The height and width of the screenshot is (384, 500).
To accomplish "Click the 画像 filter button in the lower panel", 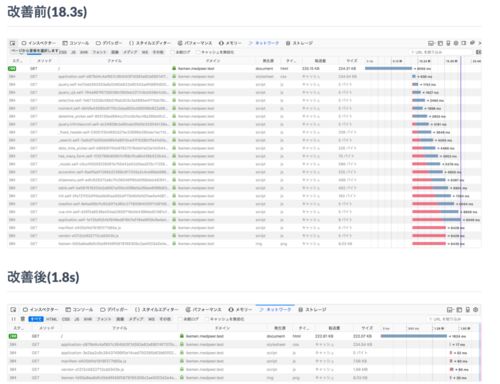I will tap(120, 319).
